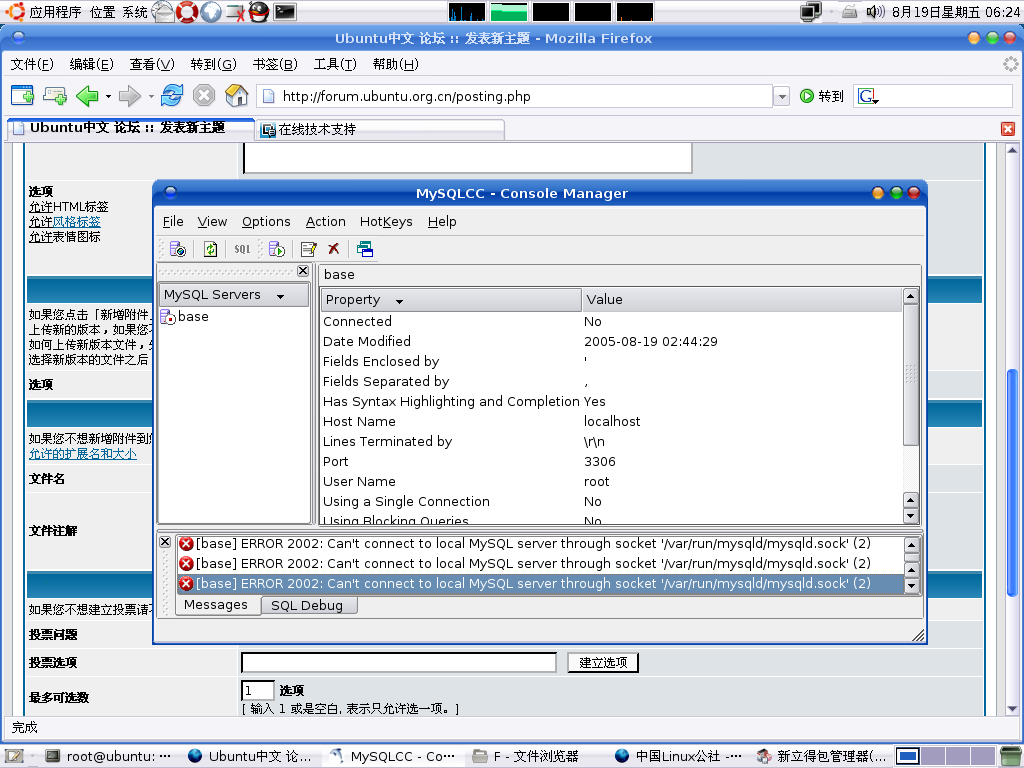Click the Firefox Home icon

click(236, 96)
